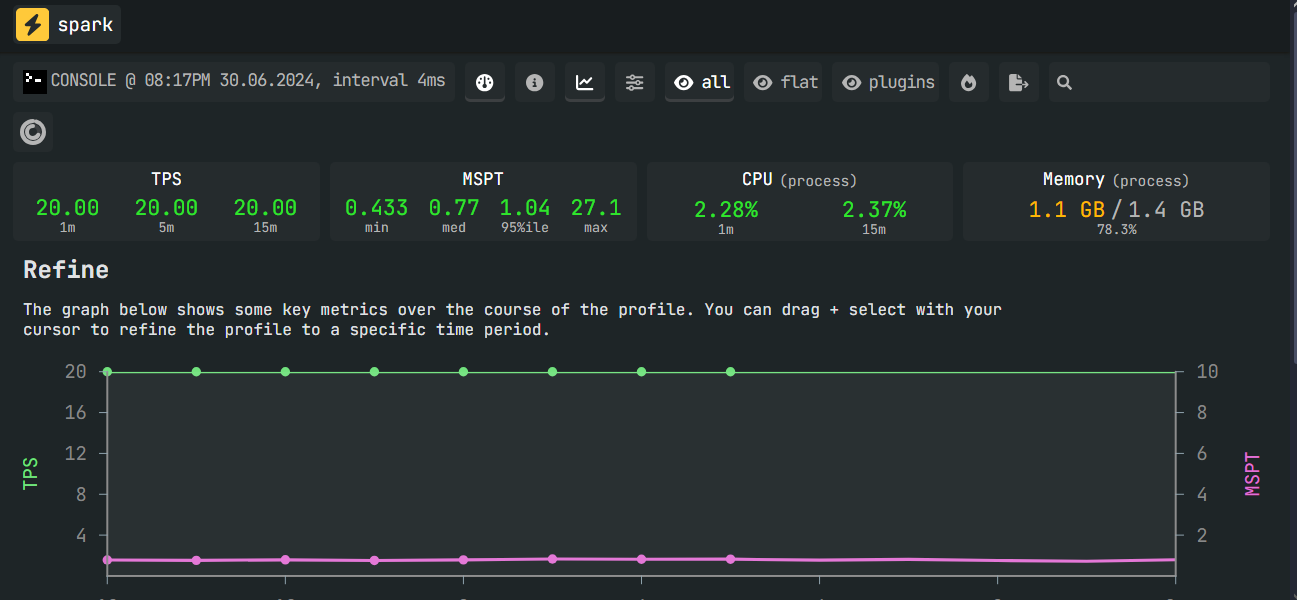Click the last green TPS data point
Viewport: 1297px width, 600px height.
coord(731,372)
